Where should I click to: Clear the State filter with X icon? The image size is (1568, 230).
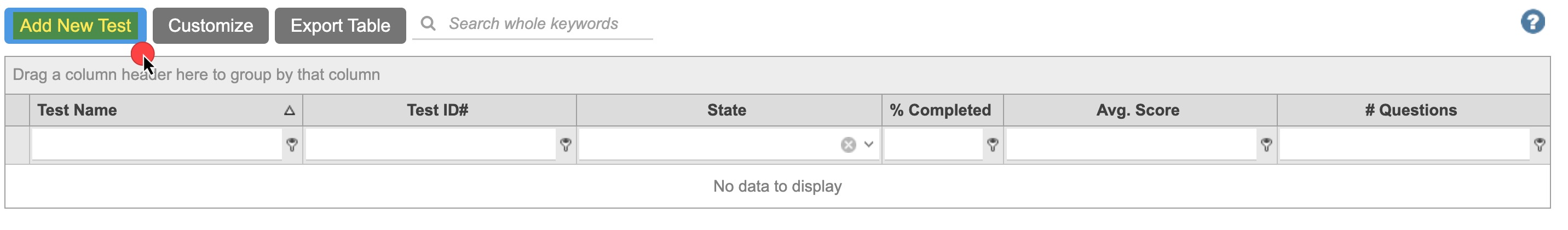(849, 145)
